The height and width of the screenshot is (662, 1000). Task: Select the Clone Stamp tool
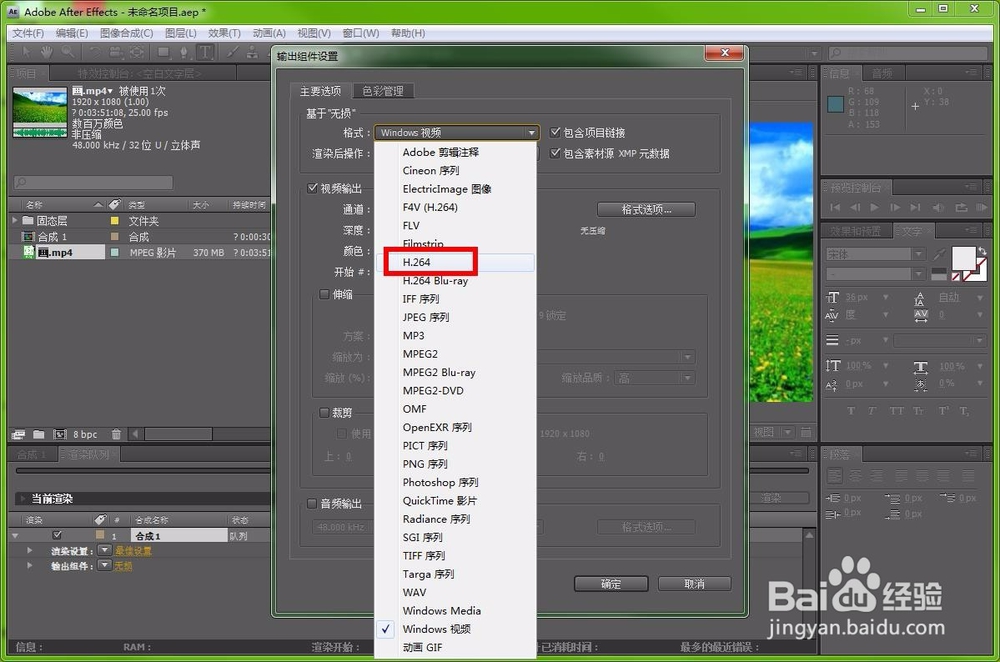click(x=253, y=52)
